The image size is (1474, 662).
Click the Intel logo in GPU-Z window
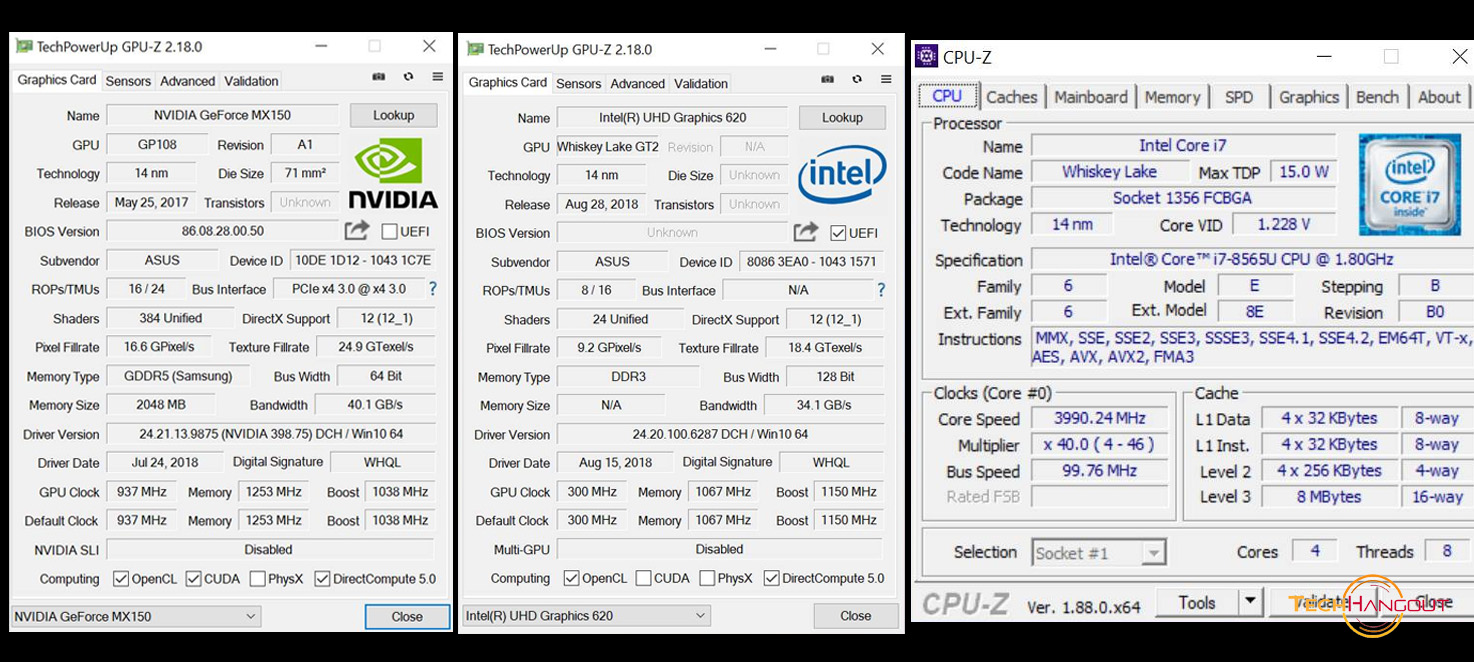click(x=842, y=176)
